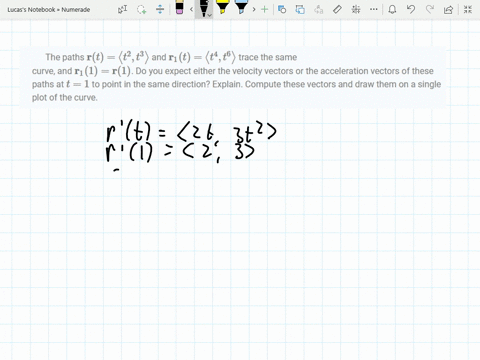Exit full screen mode

[468, 9]
